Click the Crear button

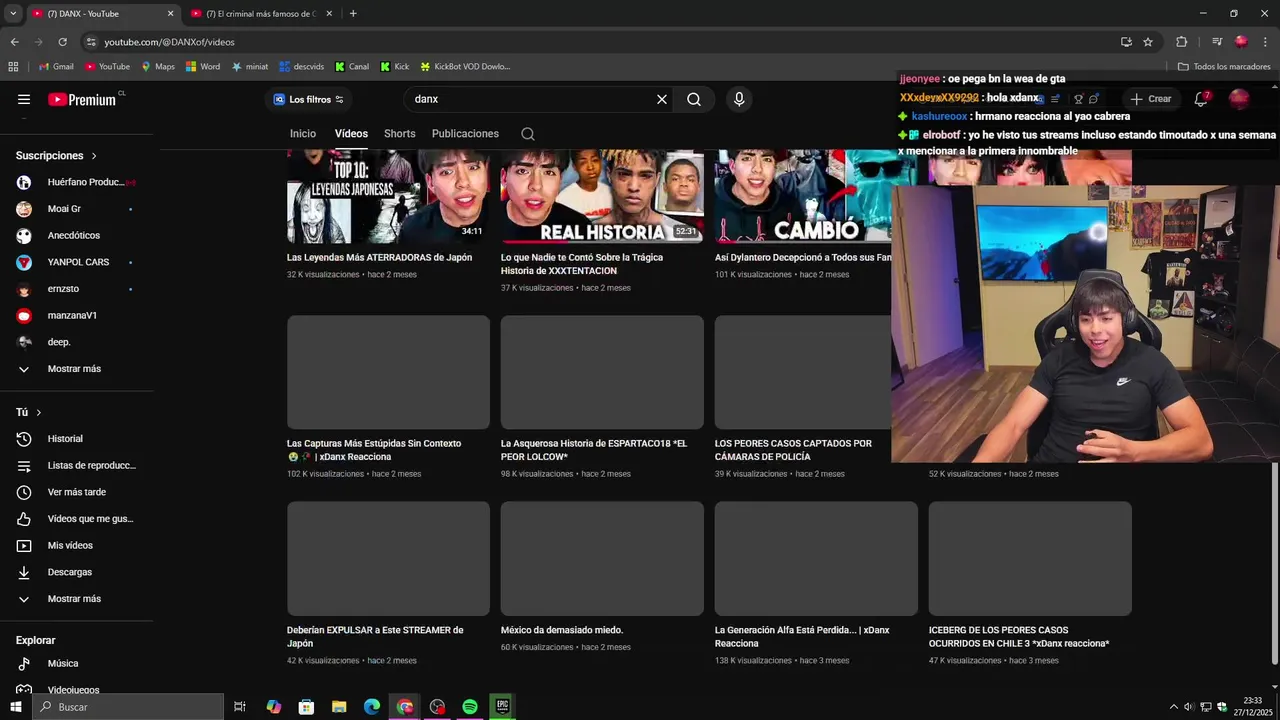1151,99
